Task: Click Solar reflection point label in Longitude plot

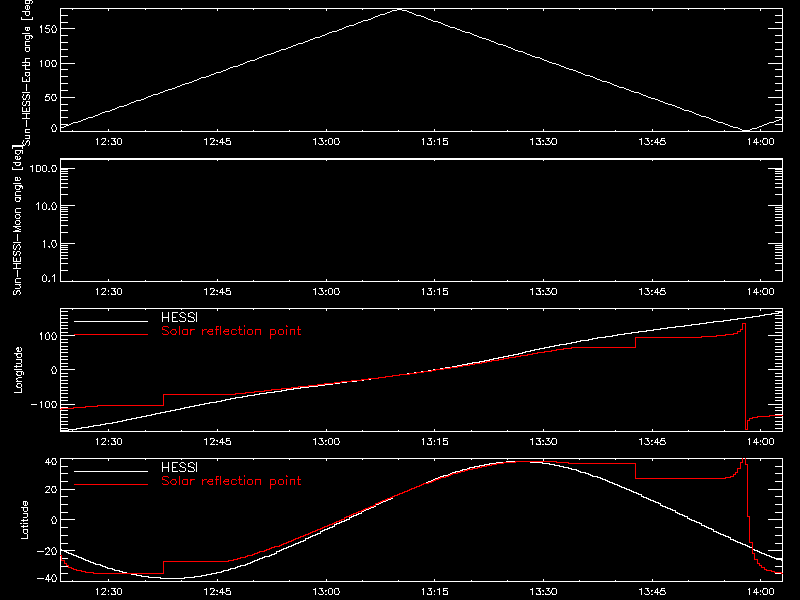Action: [231, 331]
